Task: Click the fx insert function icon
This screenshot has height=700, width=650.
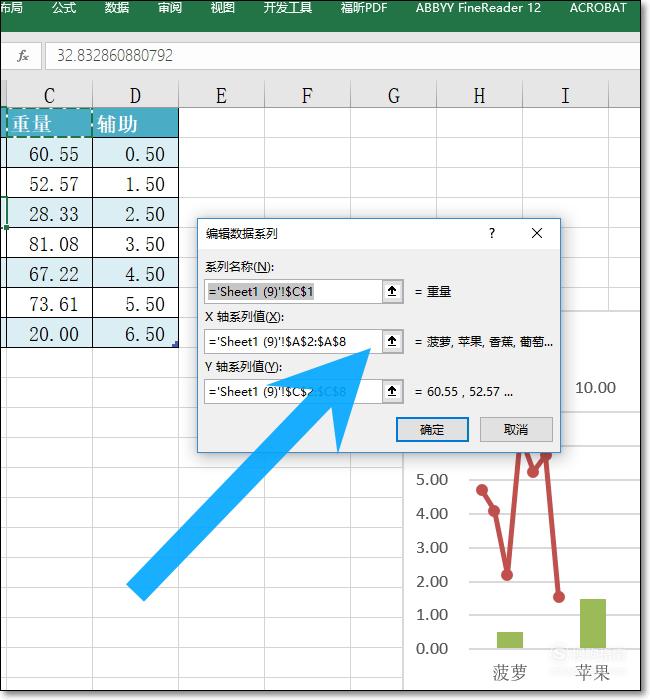Action: 22,56
